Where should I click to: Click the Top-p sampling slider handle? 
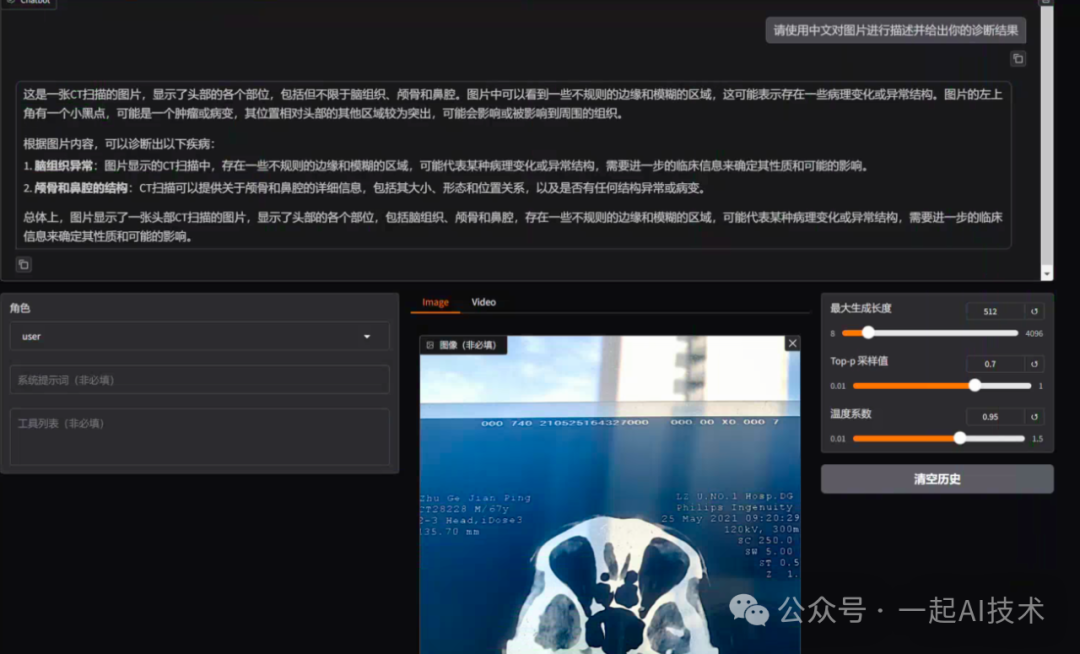pos(974,385)
